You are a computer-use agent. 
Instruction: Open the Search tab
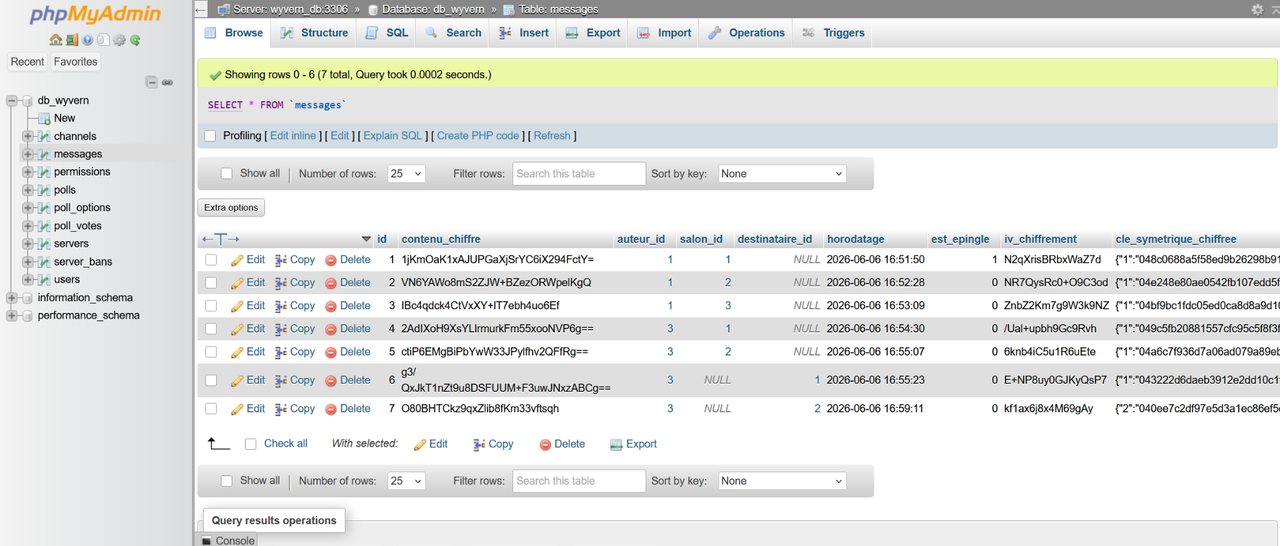coord(453,33)
